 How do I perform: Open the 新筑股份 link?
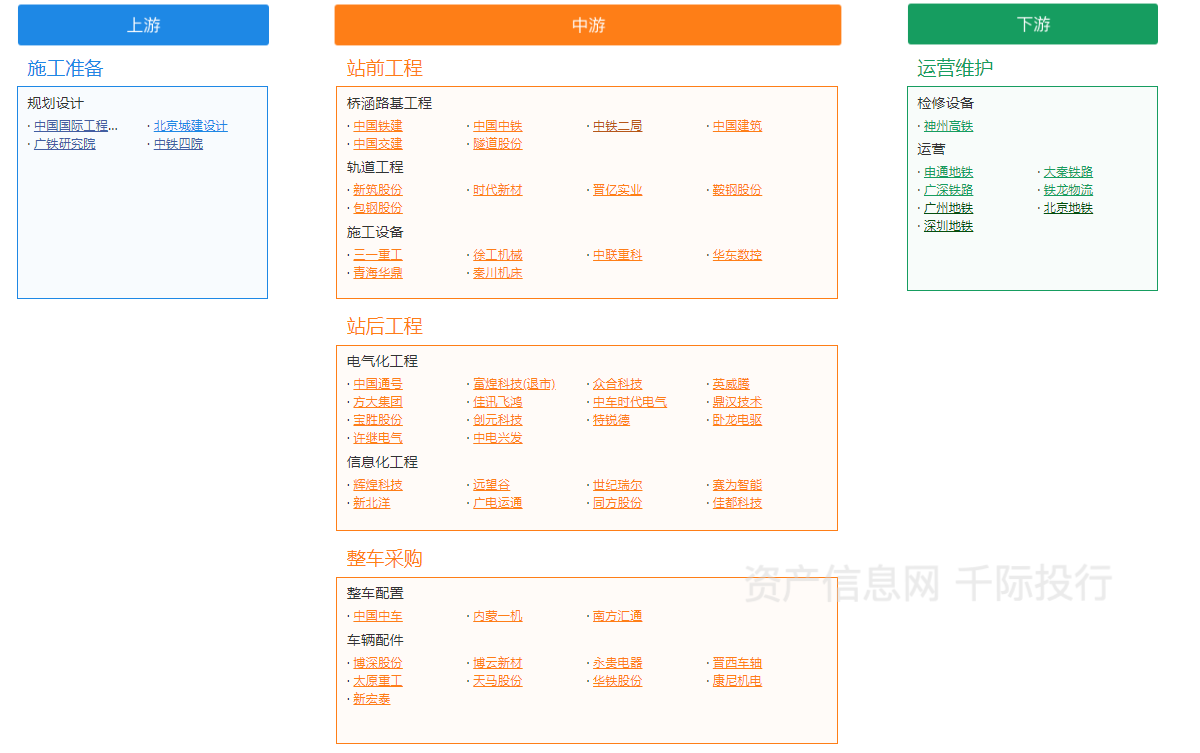click(378, 190)
